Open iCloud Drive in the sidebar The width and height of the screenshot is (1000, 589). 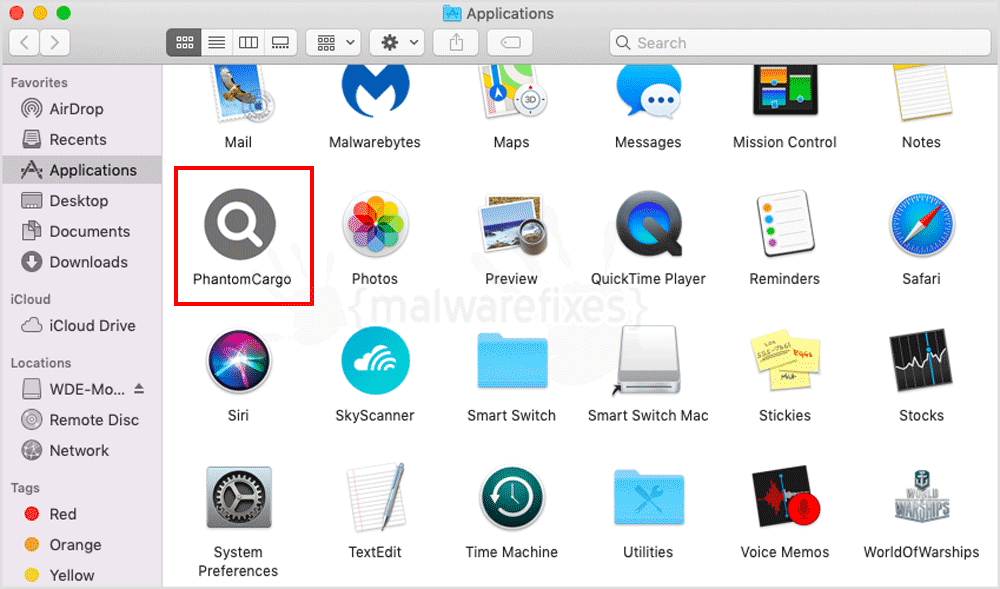point(82,326)
